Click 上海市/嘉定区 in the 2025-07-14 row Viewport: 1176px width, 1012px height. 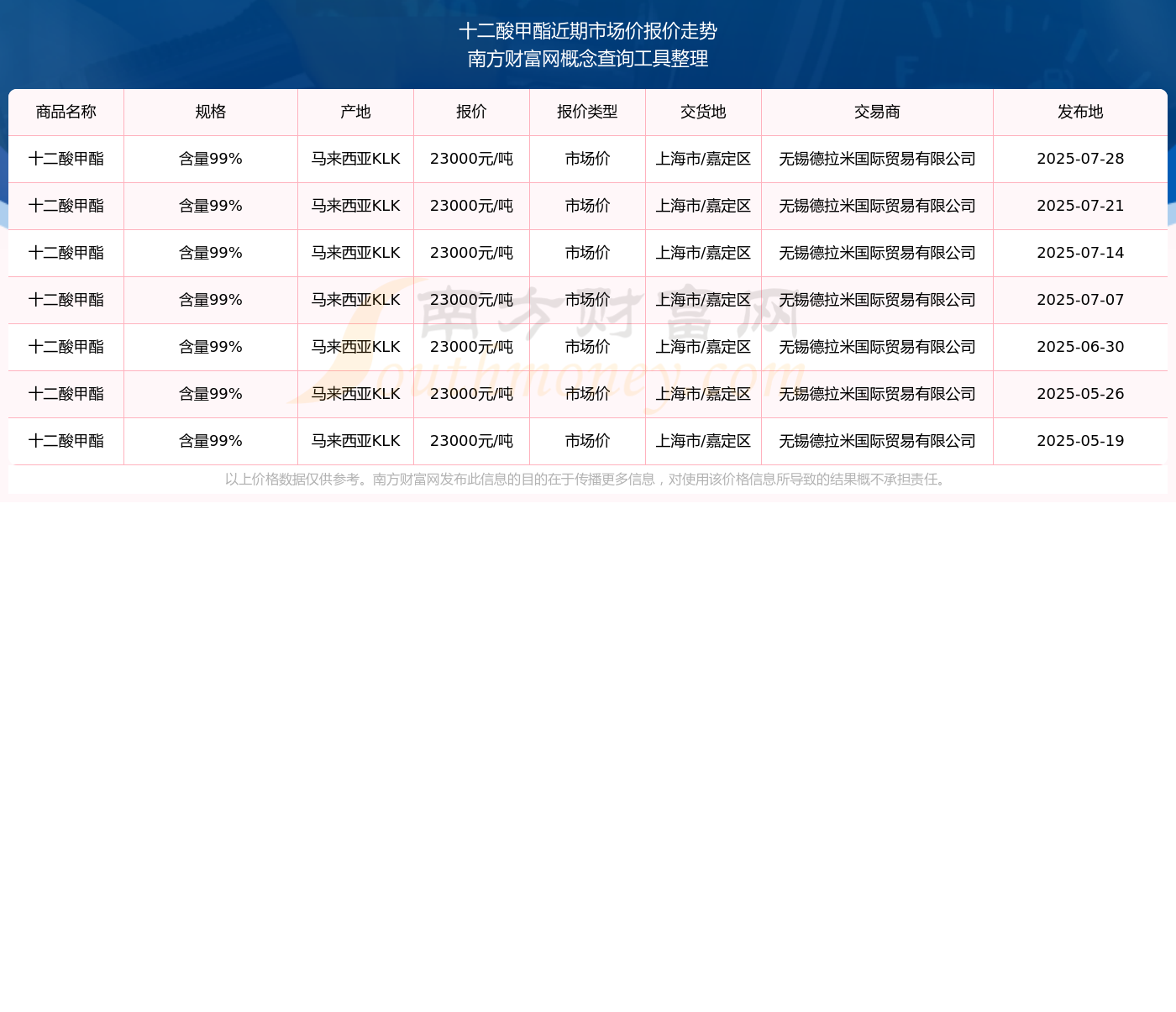click(x=703, y=253)
